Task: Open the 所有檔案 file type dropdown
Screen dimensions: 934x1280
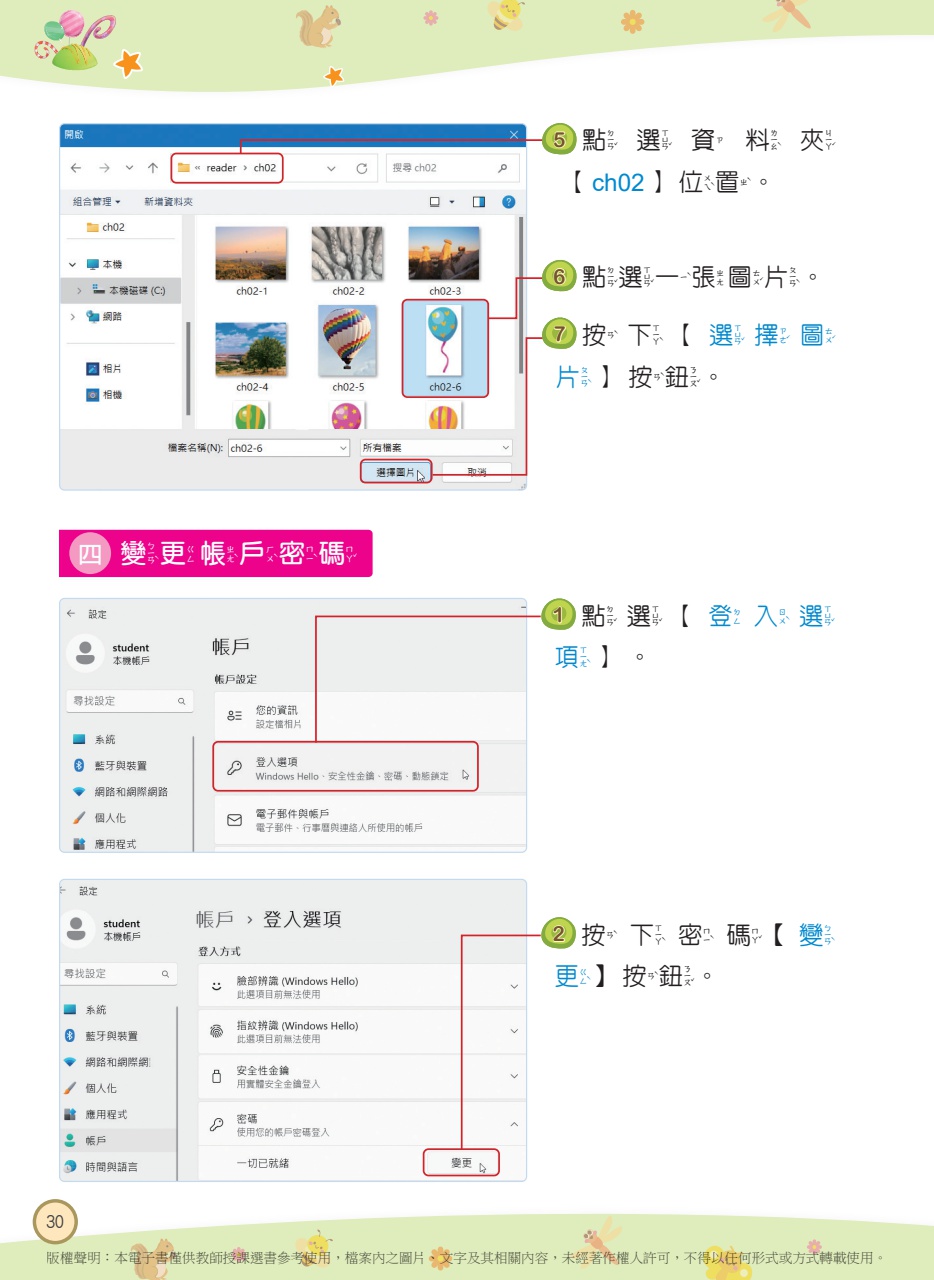Action: (x=435, y=448)
